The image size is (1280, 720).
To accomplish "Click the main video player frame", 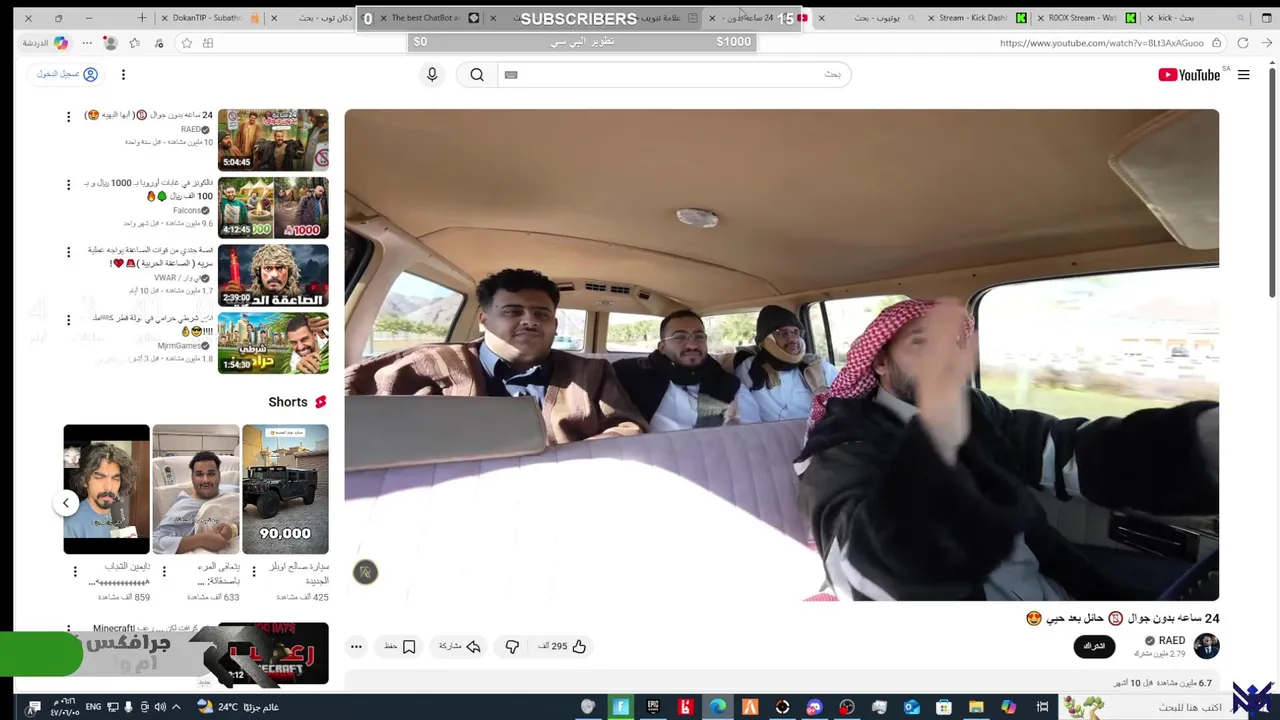I will tap(782, 355).
